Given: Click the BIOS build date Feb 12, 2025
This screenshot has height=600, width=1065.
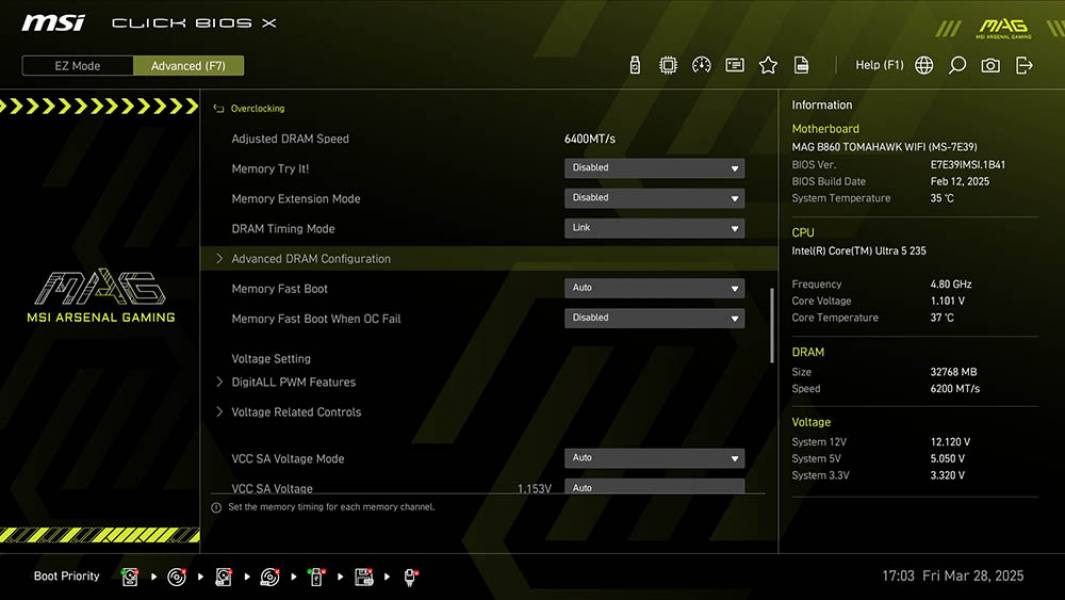Looking at the screenshot, I should point(960,181).
